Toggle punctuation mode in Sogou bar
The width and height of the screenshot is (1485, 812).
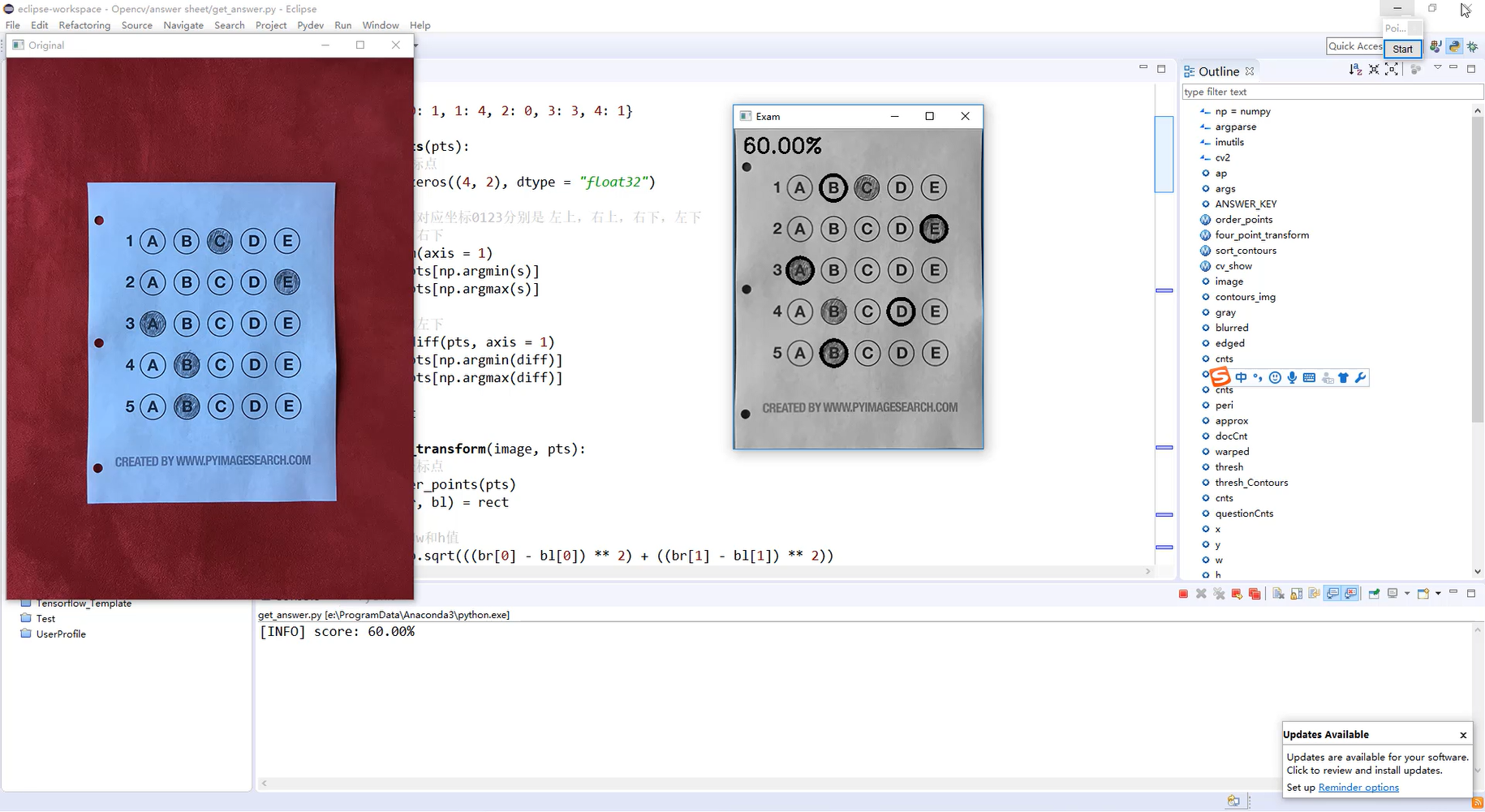click(x=1258, y=377)
